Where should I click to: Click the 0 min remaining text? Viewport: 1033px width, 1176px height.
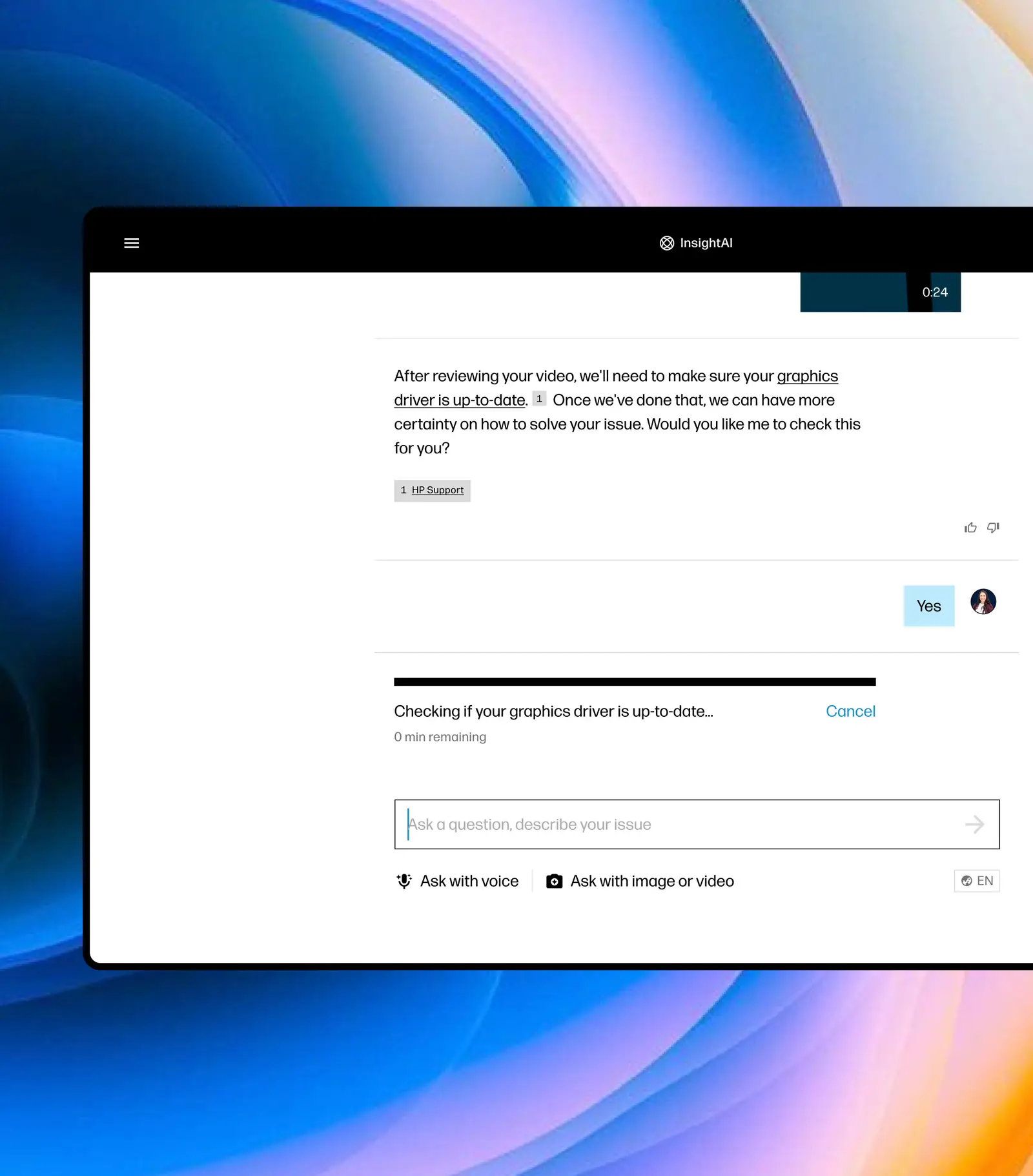[x=440, y=737]
